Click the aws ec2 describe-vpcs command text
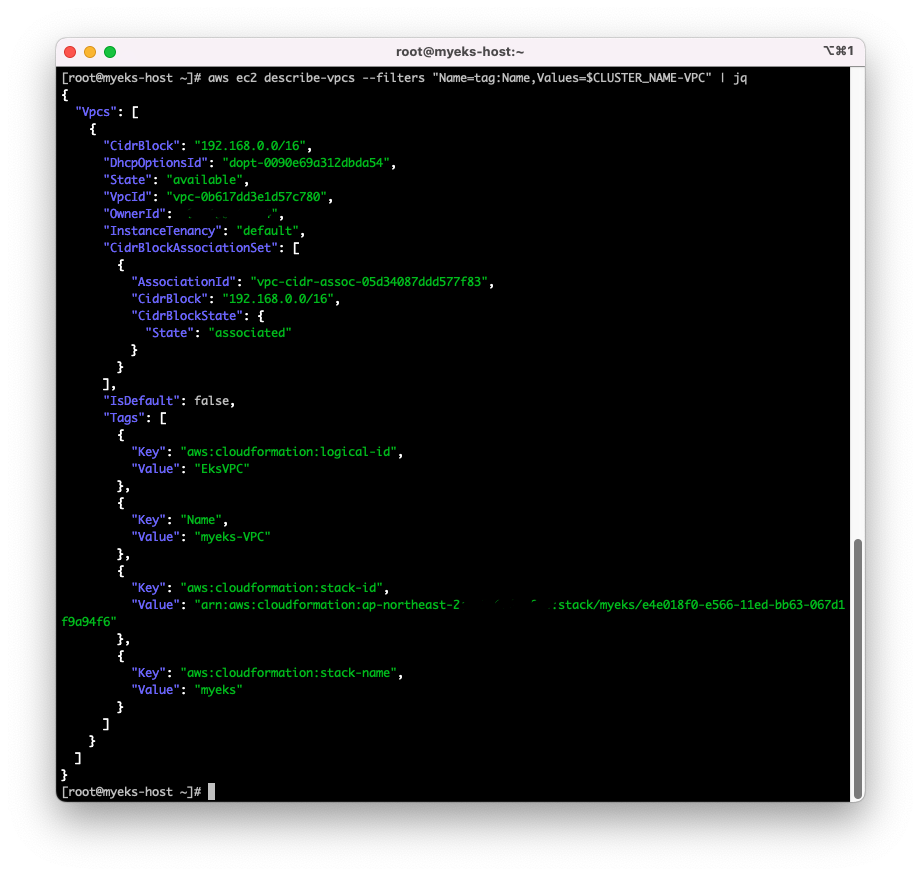 coord(477,78)
